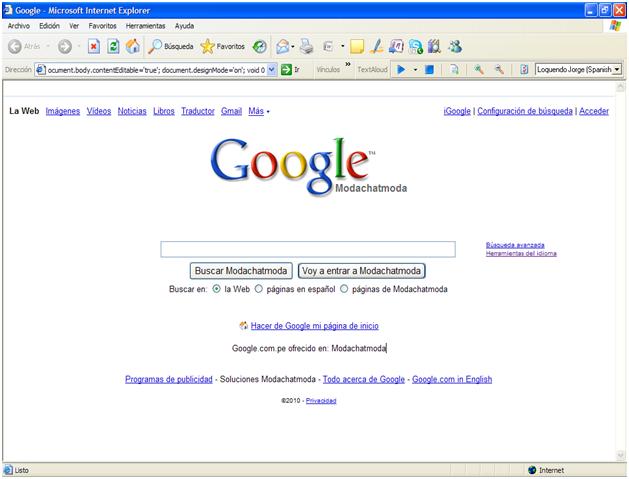Viewport: 629px width, 479px height.
Task: Click the 'Buscar Modachatmoda' button
Action: click(241, 271)
